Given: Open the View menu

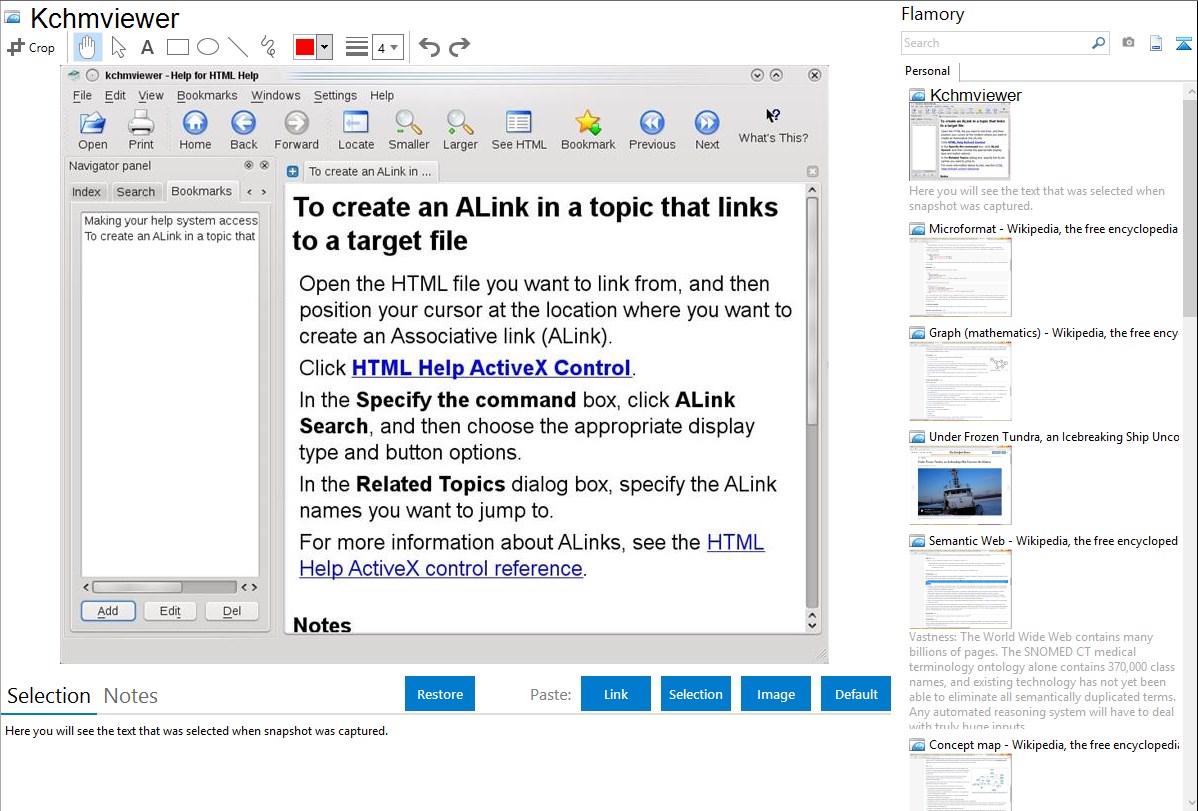Looking at the screenshot, I should click(x=151, y=96).
